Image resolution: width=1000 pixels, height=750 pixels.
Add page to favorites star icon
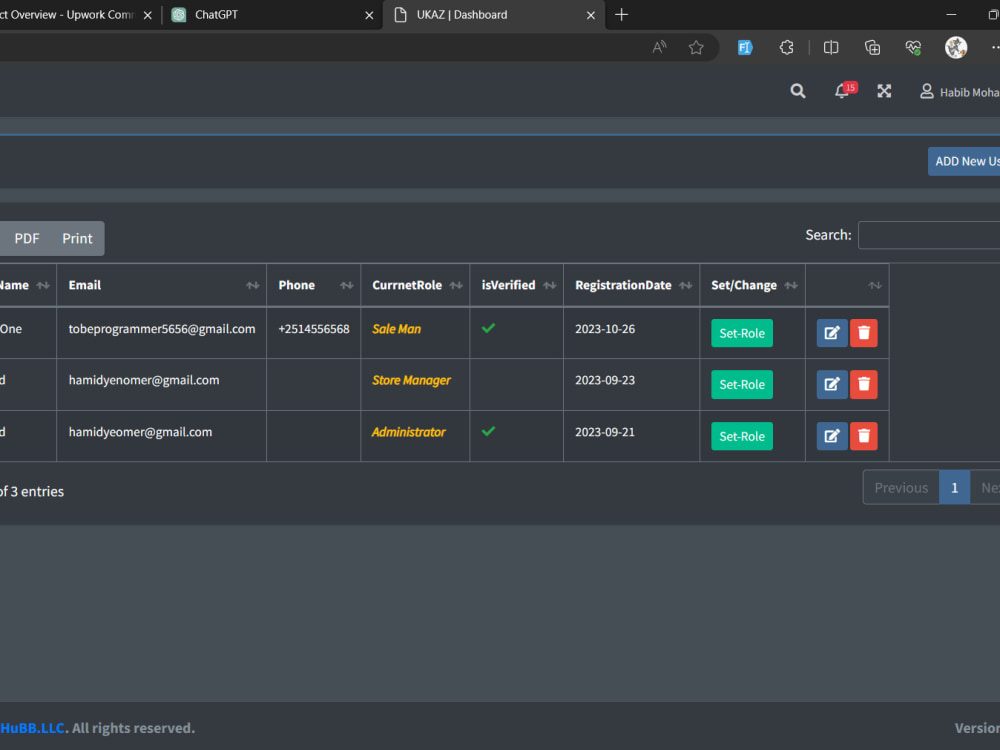(x=696, y=47)
